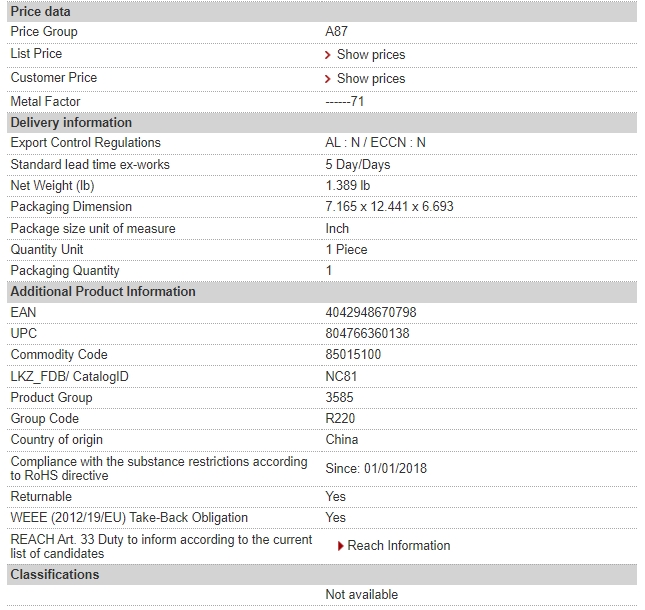This screenshot has width=645, height=610.
Task: Select the WEEE Take-Back Obligation value Yes
Action: point(335,517)
